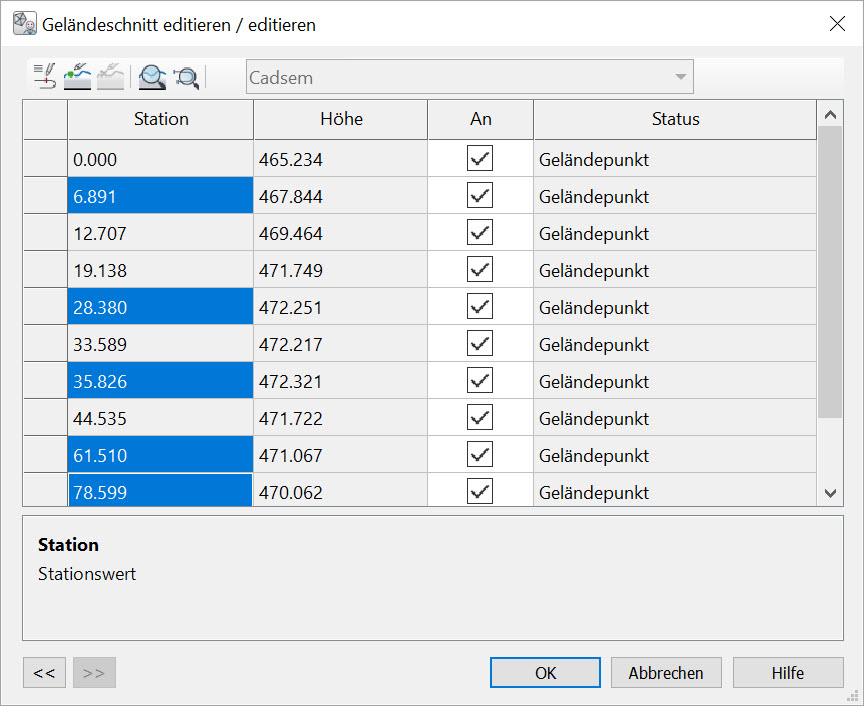Click the Station column header
Image resolution: width=864 pixels, height=706 pixels.
tap(160, 119)
